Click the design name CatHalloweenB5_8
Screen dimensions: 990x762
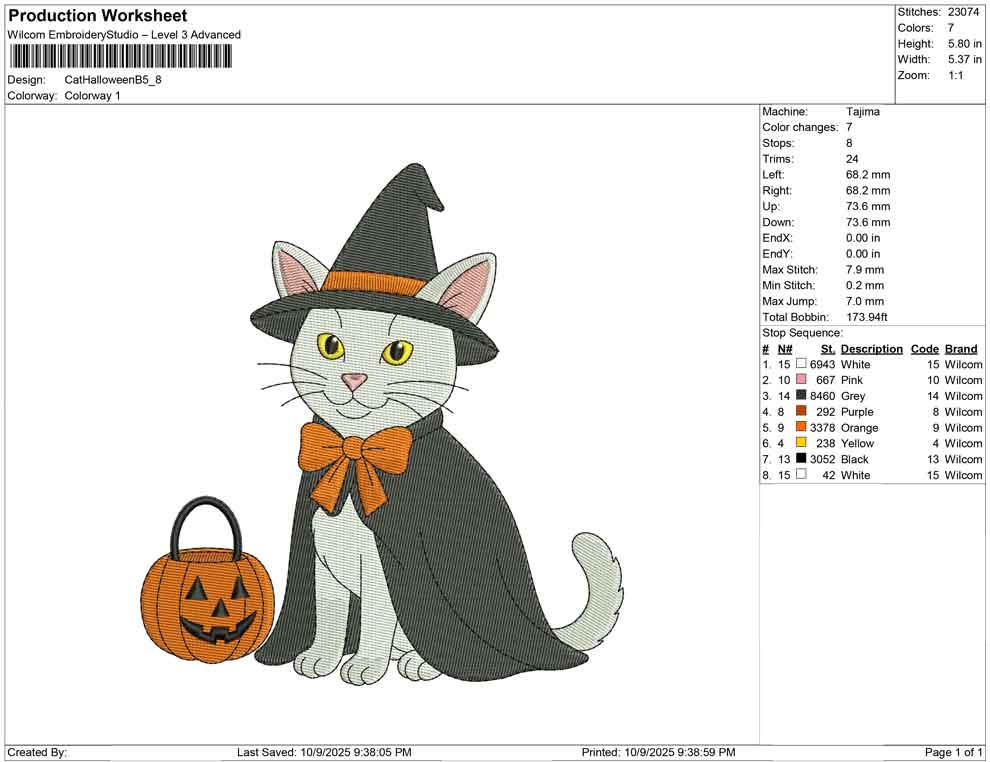tap(113, 80)
